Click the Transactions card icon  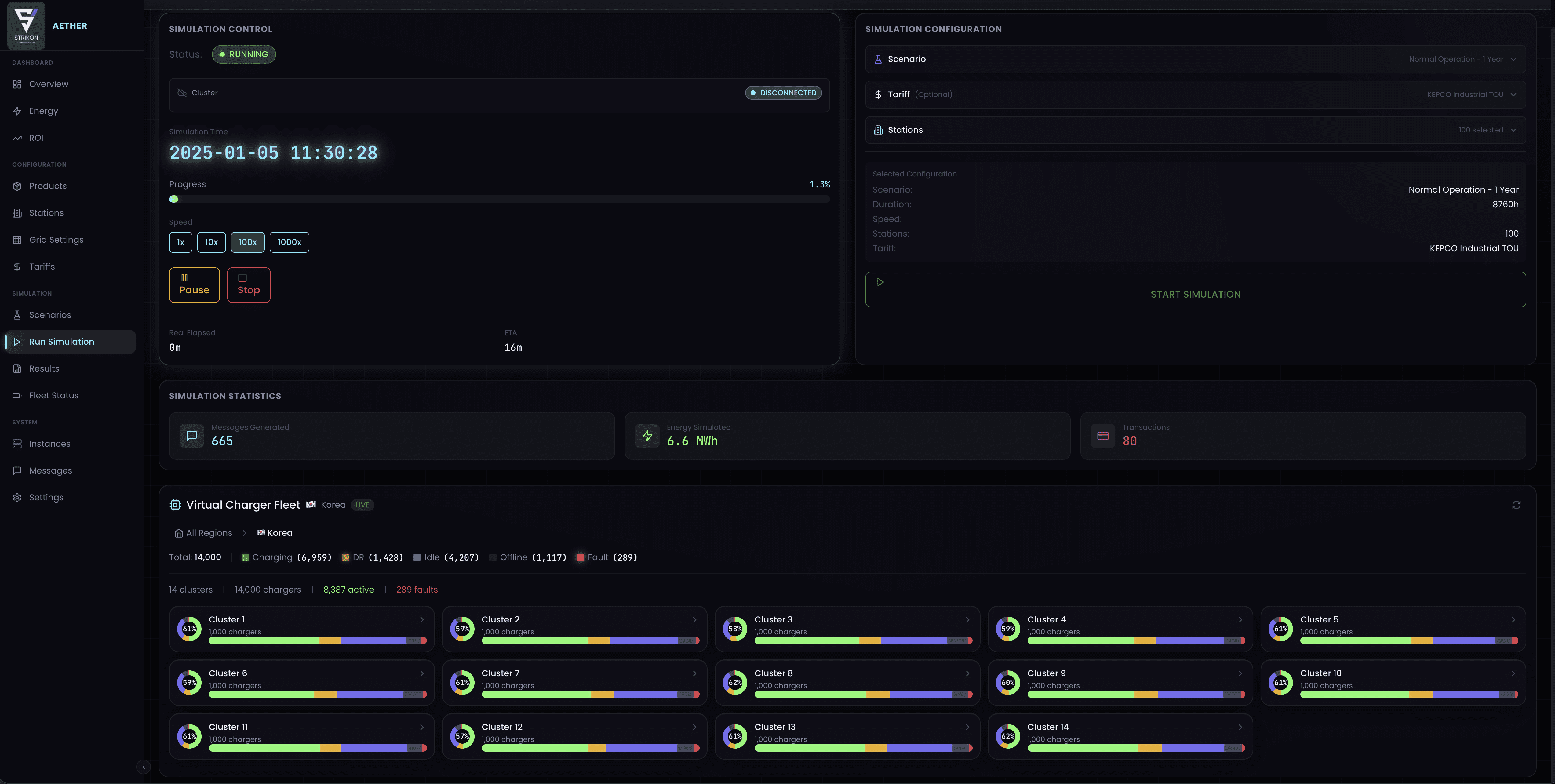click(x=1102, y=436)
